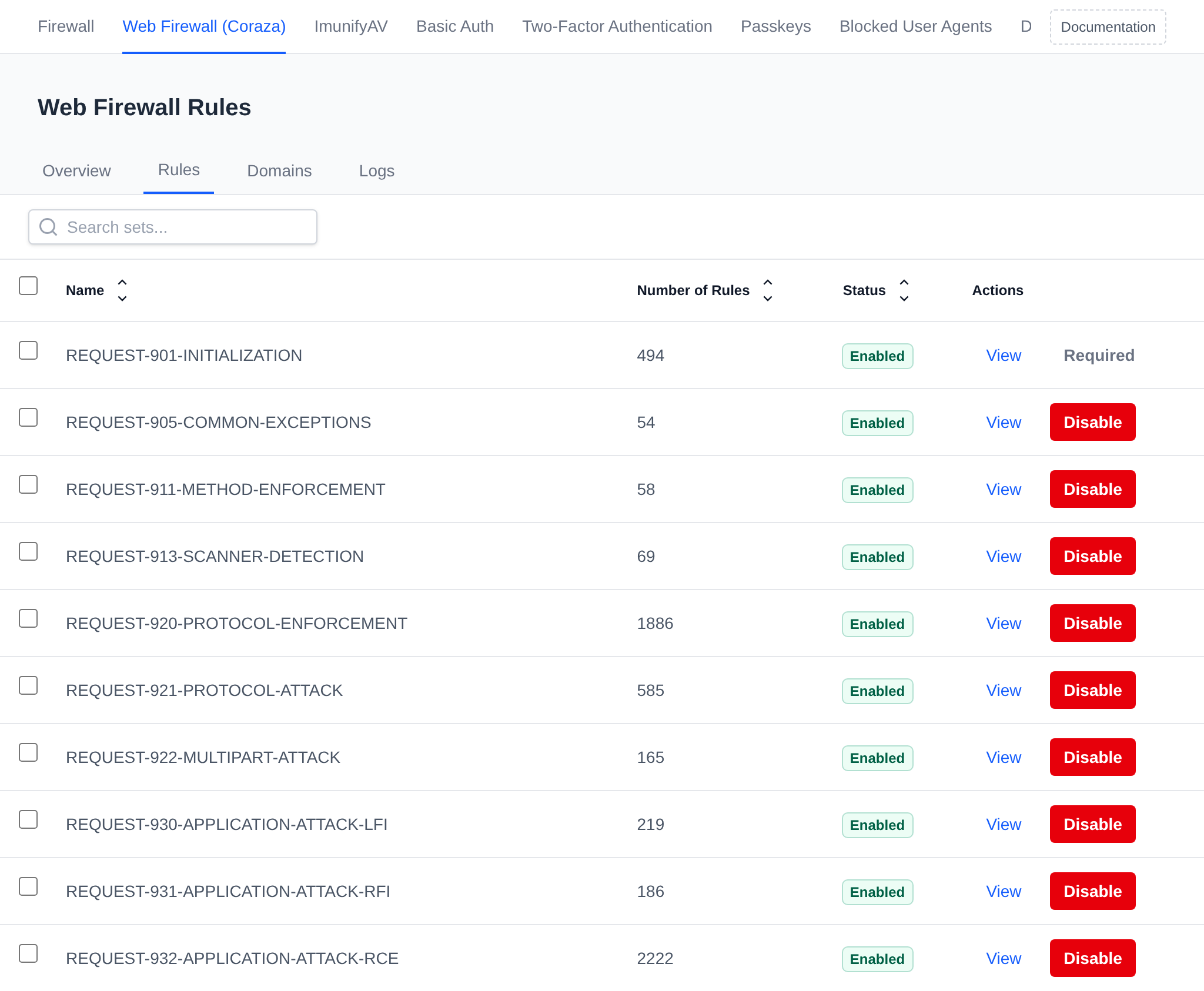View REQUEST-911-METHOD-ENFORCEMENT rules
Viewport: 1204px width, 991px height.
(1004, 490)
